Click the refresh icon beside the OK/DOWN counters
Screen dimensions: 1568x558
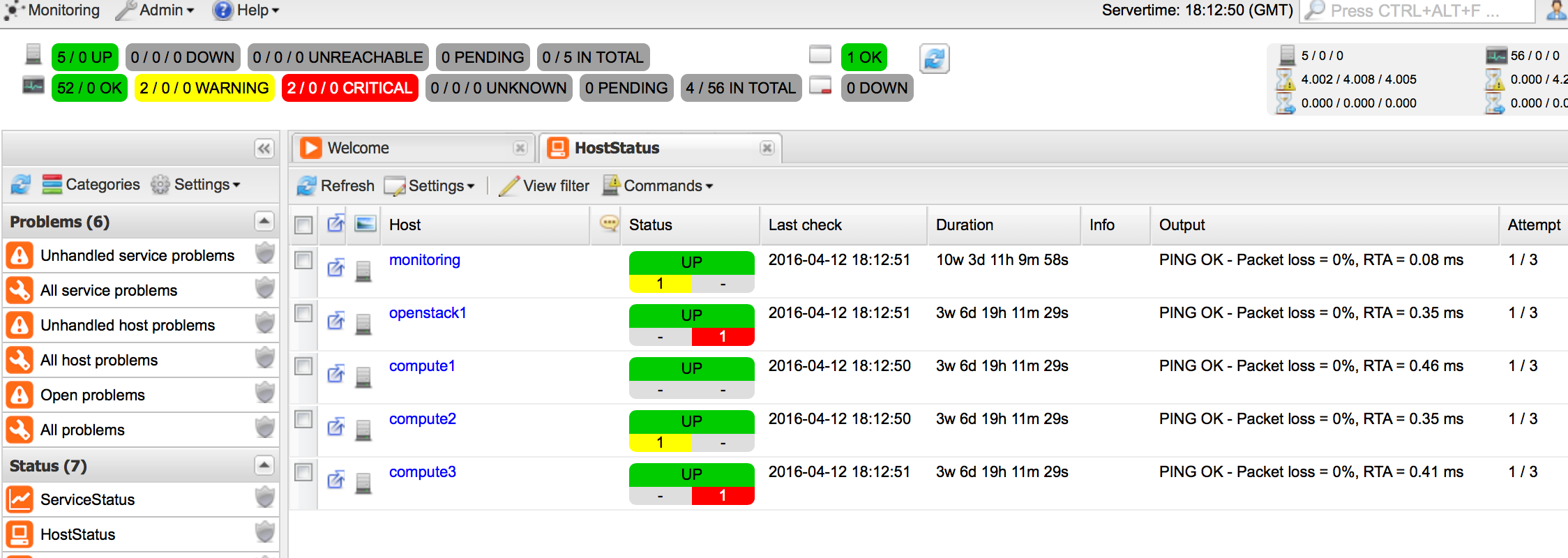[934, 59]
